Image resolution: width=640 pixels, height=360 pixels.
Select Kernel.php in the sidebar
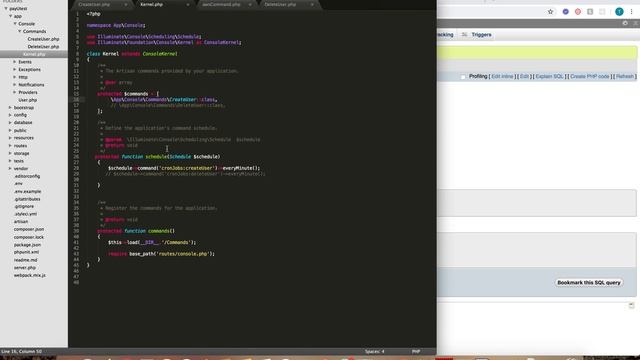click(x=34, y=54)
